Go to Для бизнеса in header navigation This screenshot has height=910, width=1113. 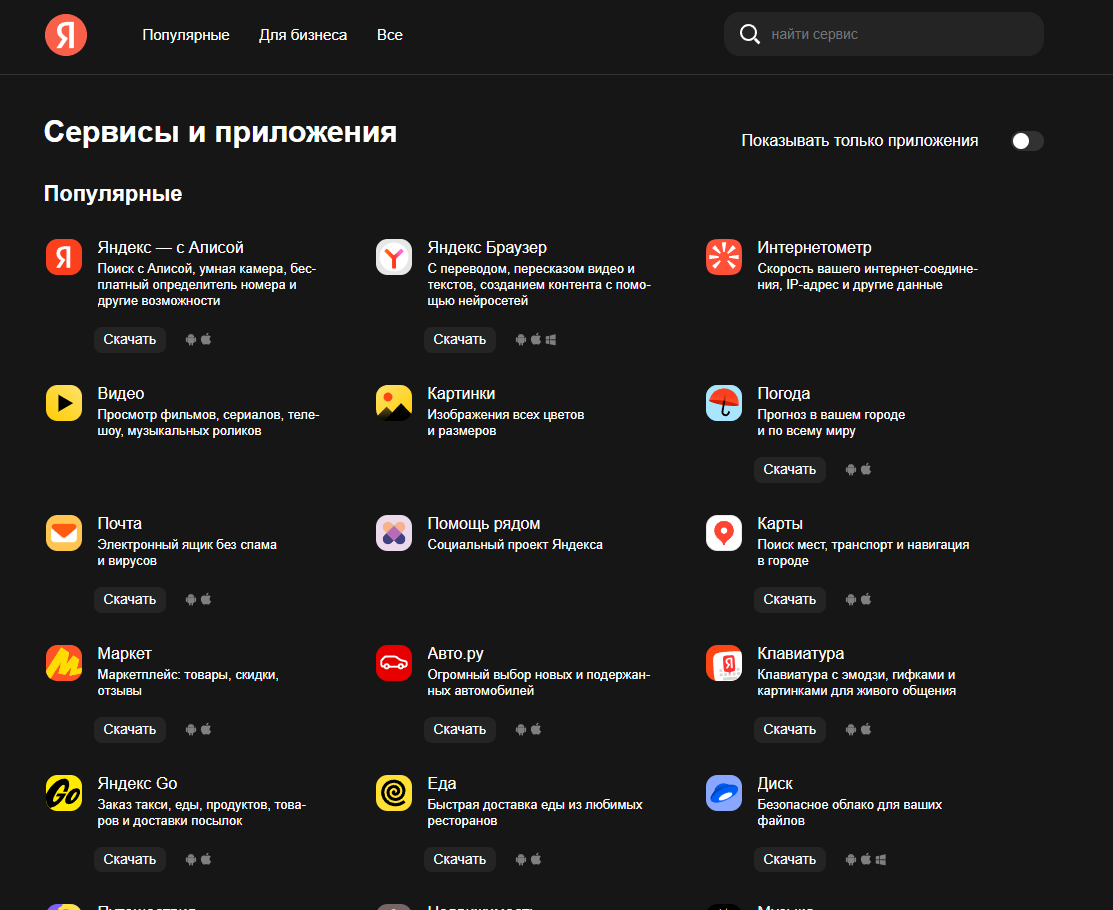click(303, 35)
